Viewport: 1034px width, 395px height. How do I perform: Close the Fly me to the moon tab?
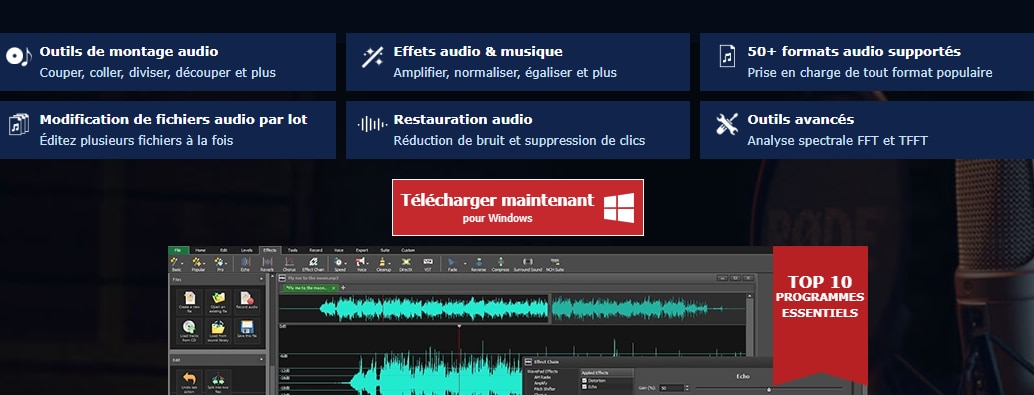tap(334, 288)
